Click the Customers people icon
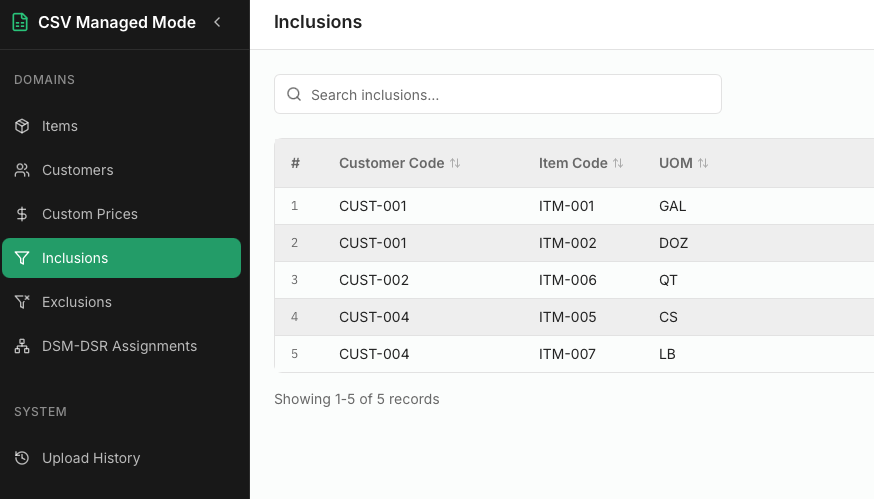The height and width of the screenshot is (499, 874). [22, 170]
